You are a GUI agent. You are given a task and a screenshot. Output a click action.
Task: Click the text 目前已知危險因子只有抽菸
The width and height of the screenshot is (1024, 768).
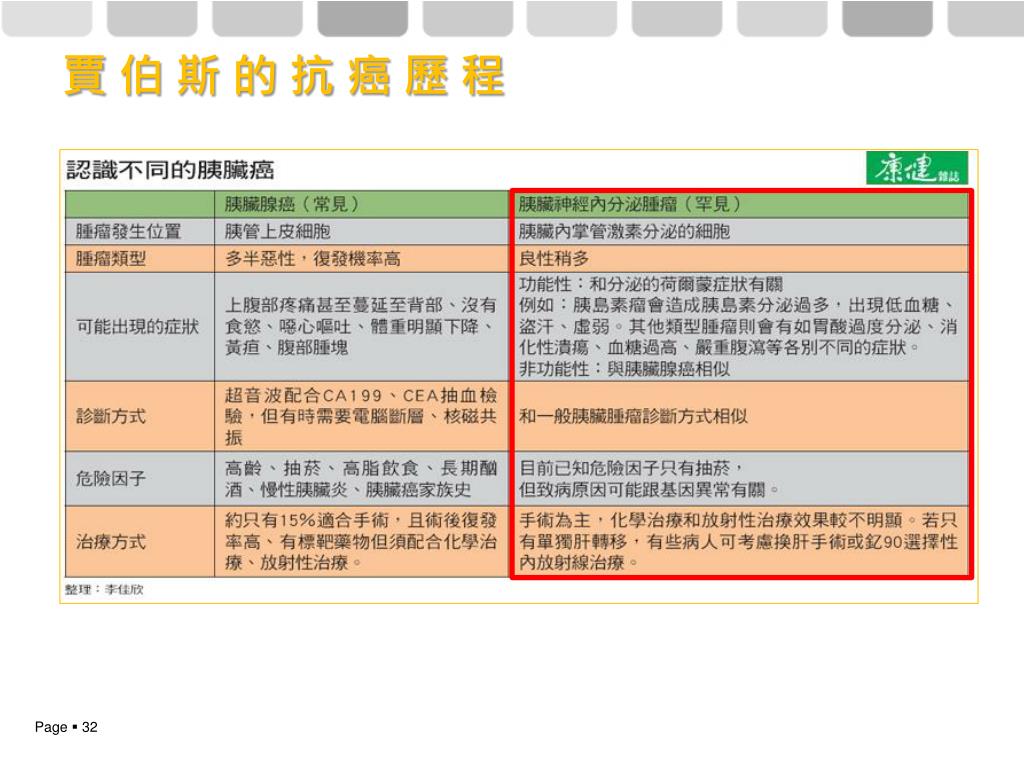[x=626, y=468]
